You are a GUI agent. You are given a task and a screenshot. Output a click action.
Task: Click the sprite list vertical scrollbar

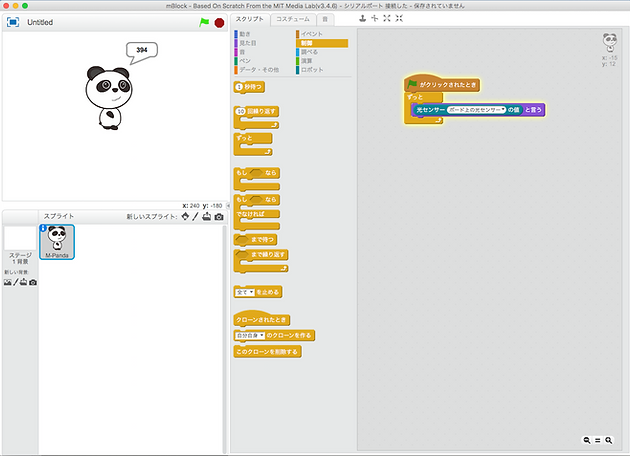225,339
